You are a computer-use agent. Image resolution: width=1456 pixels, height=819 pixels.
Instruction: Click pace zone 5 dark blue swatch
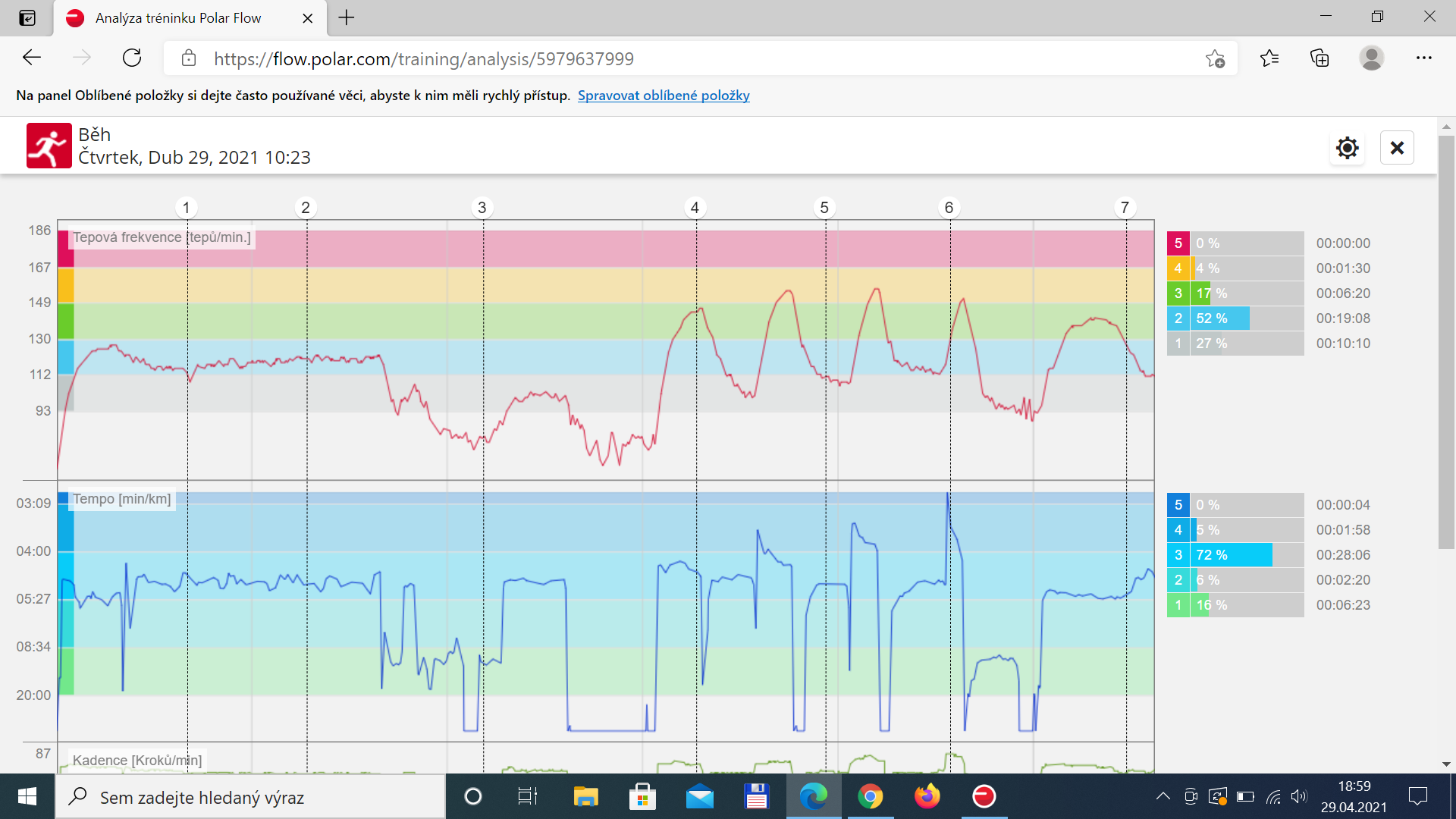click(x=1178, y=505)
